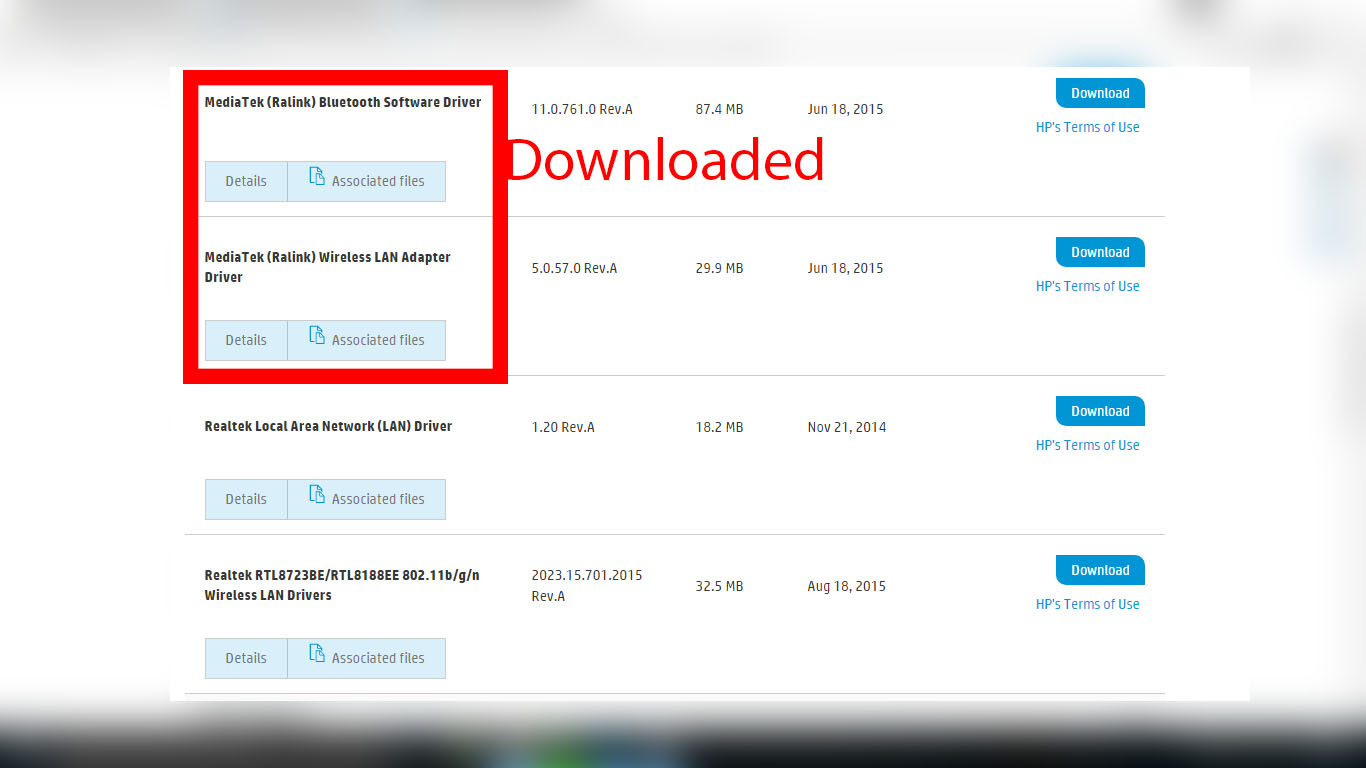
Task: Select the title 'MediaTek (Ralink) Wireless LAN Adapter Driver'
Action: point(328,267)
